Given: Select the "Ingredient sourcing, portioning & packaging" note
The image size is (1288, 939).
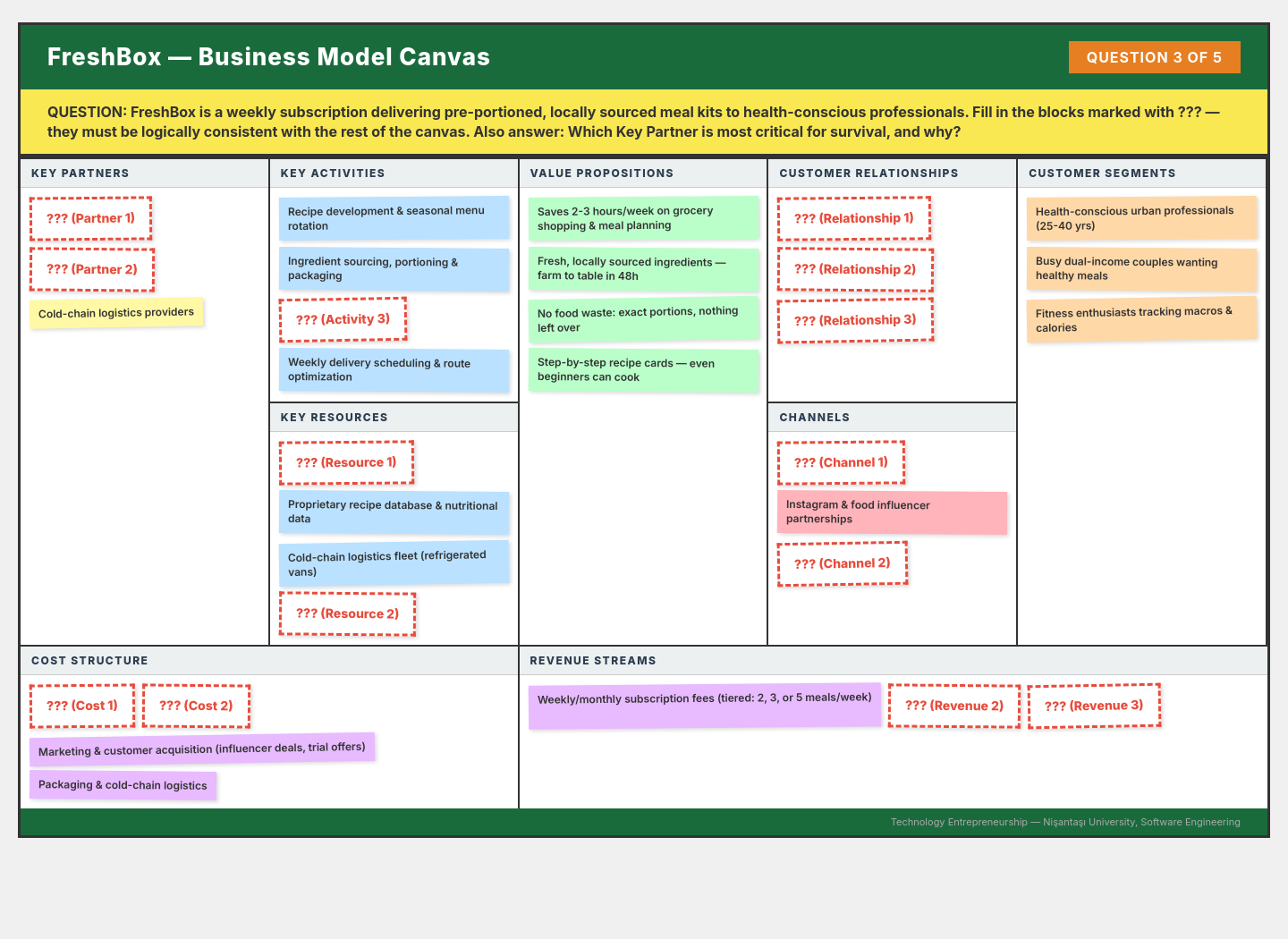Looking at the screenshot, I should (x=394, y=268).
